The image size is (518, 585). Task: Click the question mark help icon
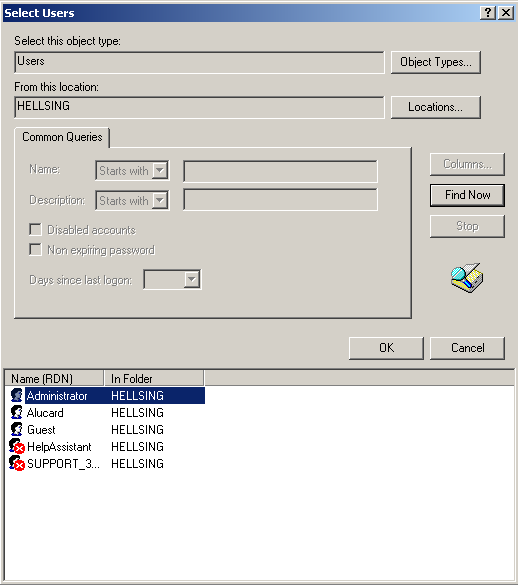click(488, 13)
